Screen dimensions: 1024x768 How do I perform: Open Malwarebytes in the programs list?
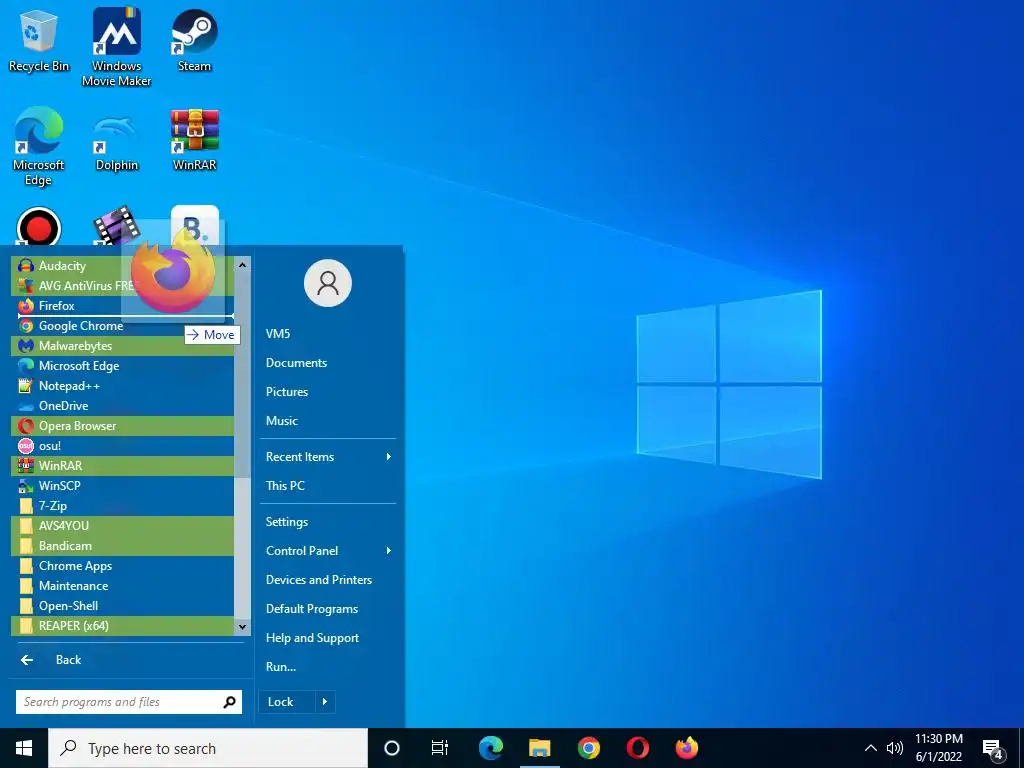pos(122,345)
